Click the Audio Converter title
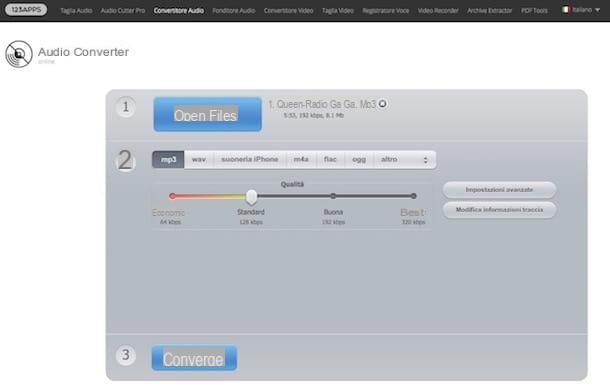This screenshot has width=610, height=390. [x=83, y=52]
